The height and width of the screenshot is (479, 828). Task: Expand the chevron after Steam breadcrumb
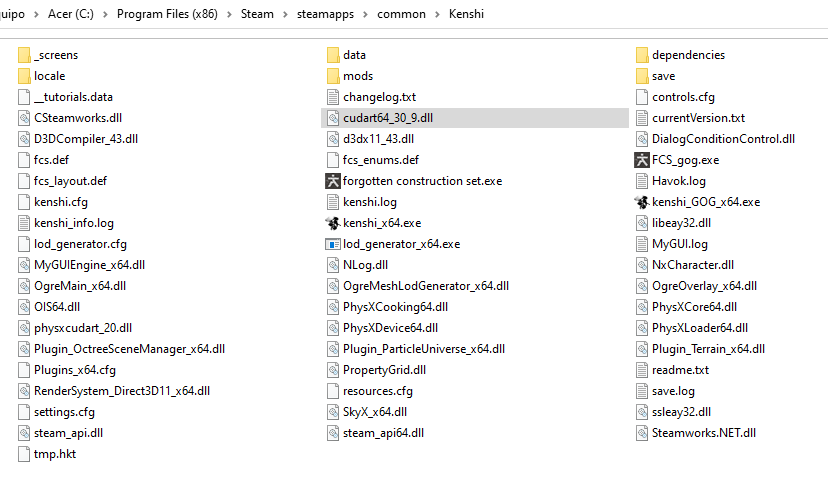(x=285, y=14)
